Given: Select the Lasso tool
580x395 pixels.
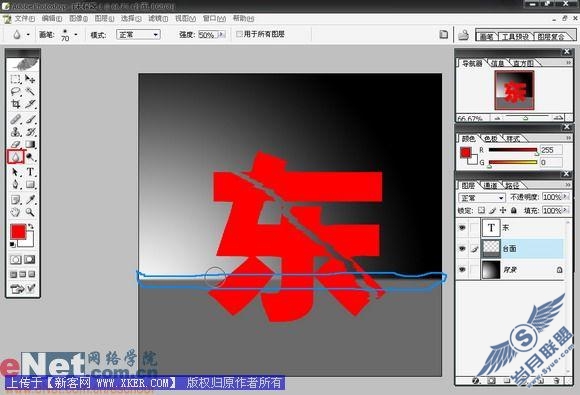Looking at the screenshot, I should [x=16, y=91].
